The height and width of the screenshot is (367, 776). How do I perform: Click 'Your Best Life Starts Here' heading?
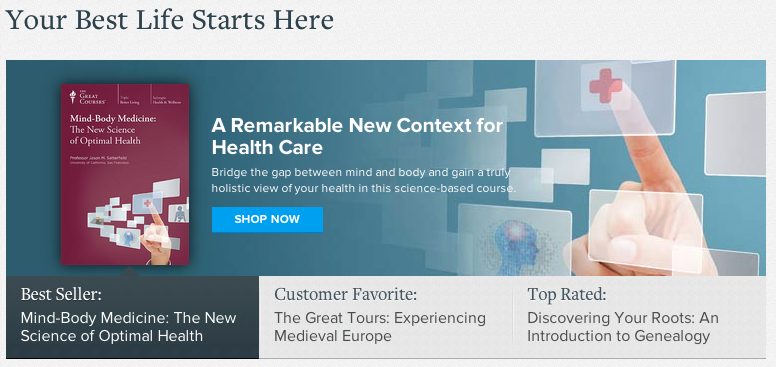click(x=169, y=20)
